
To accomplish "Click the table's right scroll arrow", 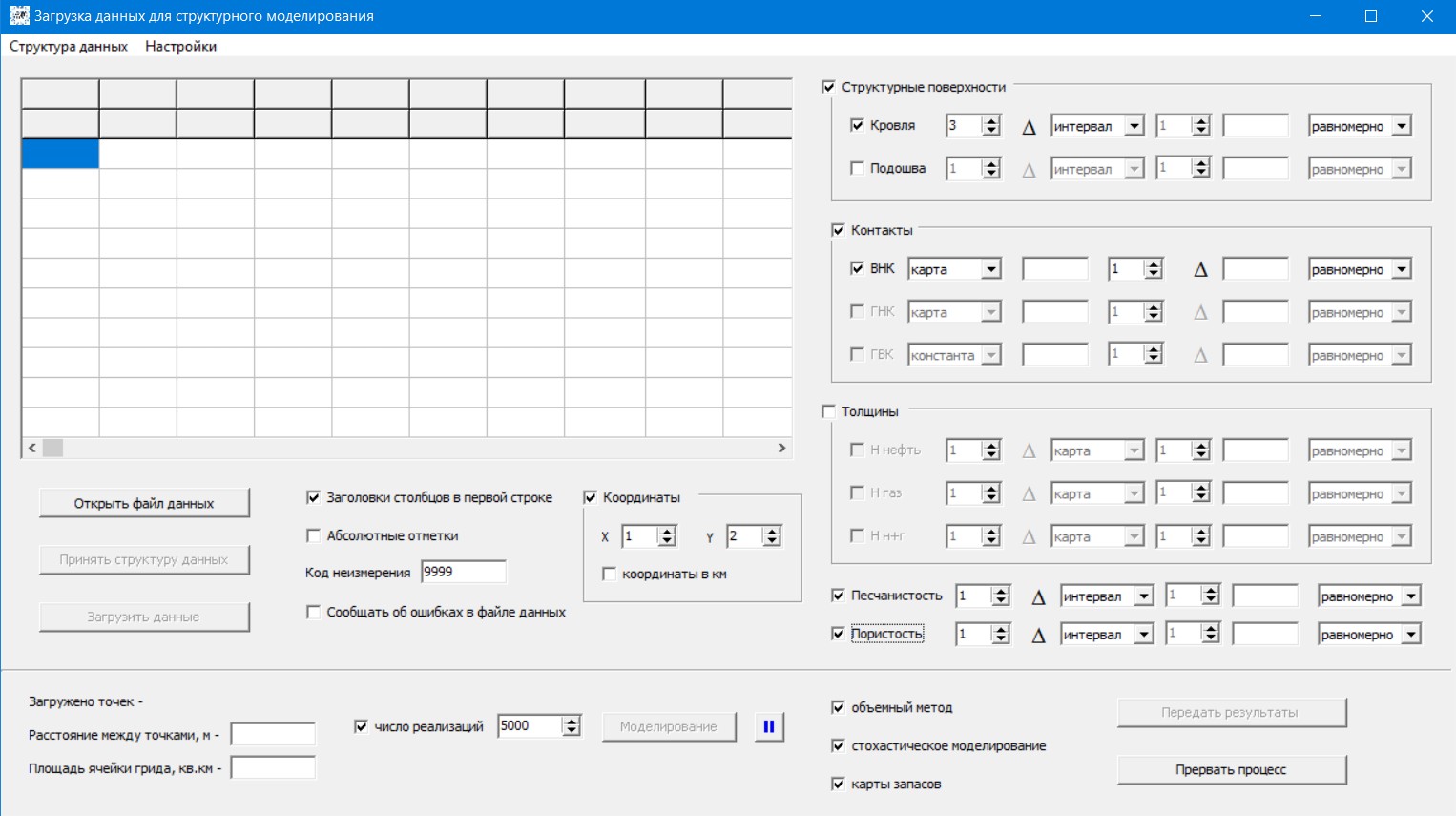I will pos(781,448).
